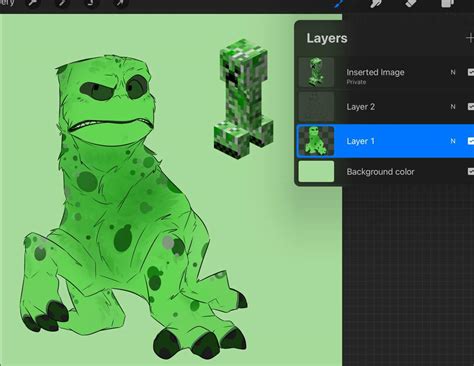Tap the Layer 2 thumbnail
The width and height of the screenshot is (474, 366).
tap(316, 107)
